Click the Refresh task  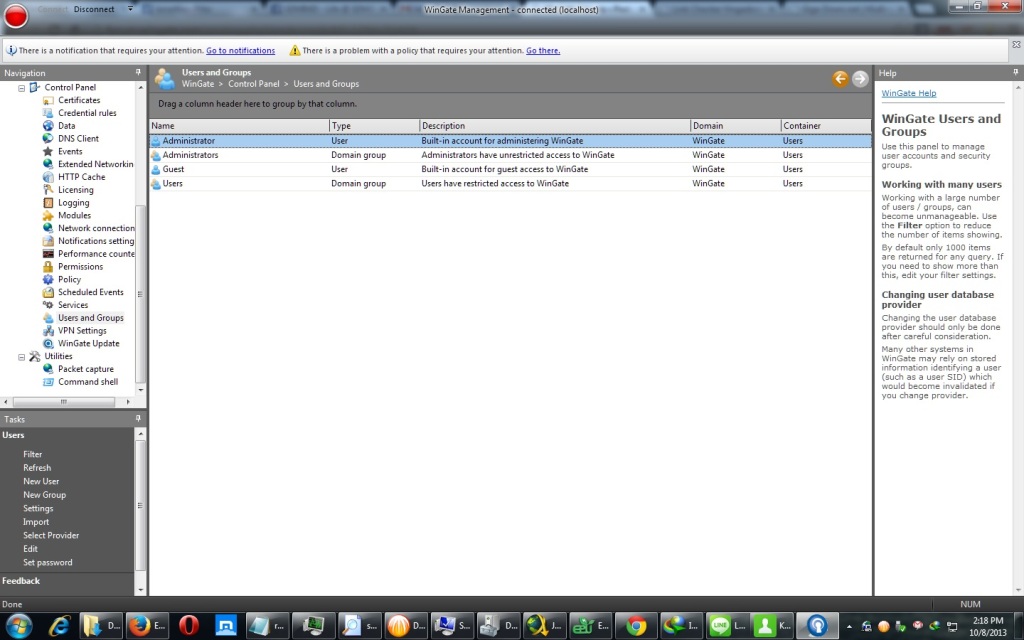37,468
